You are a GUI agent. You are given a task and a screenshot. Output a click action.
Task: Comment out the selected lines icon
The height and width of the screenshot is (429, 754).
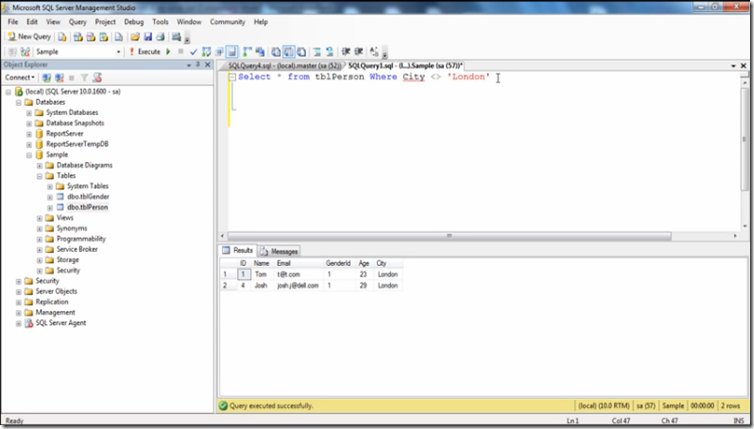[317, 51]
